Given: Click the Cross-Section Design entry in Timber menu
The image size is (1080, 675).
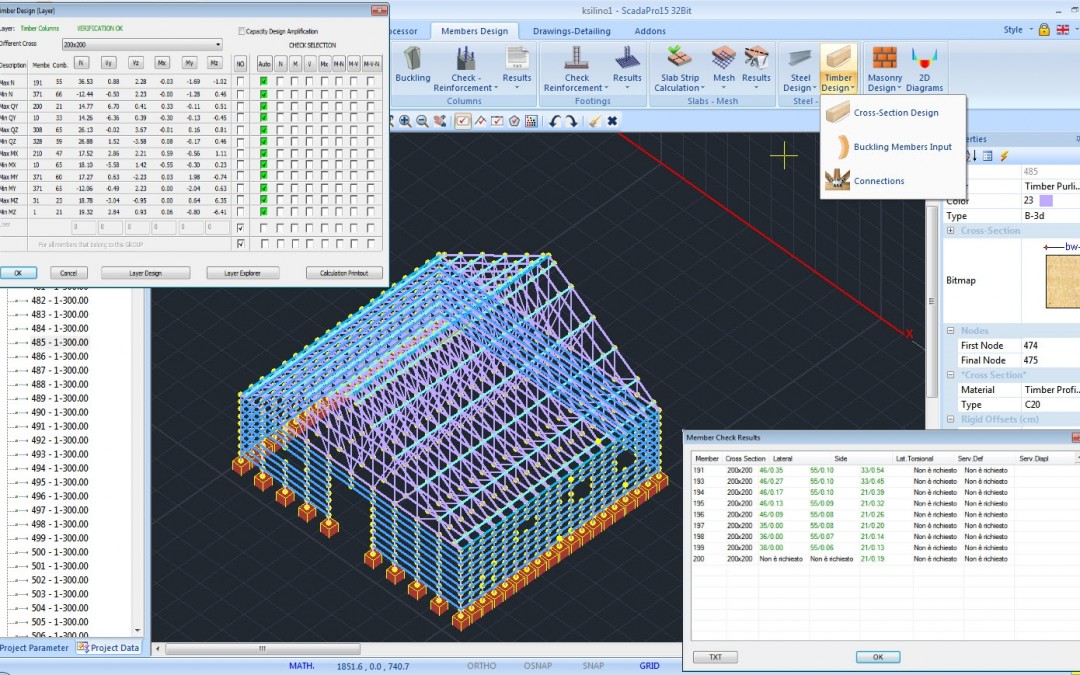Looking at the screenshot, I should pyautogui.click(x=895, y=112).
